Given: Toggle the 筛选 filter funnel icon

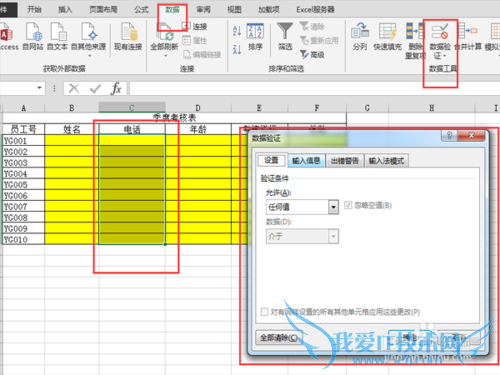Looking at the screenshot, I should coord(285,36).
